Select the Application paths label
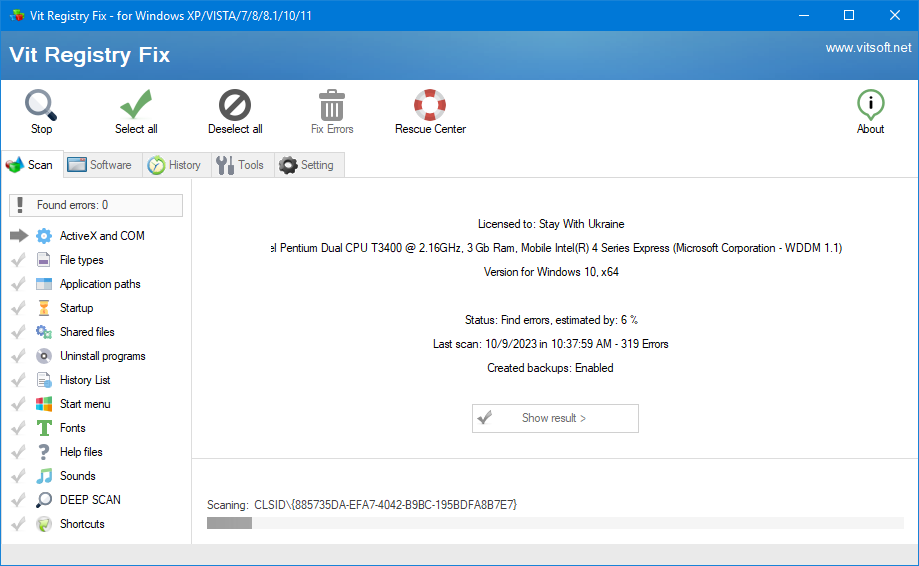The image size is (919, 566). click(x=100, y=284)
